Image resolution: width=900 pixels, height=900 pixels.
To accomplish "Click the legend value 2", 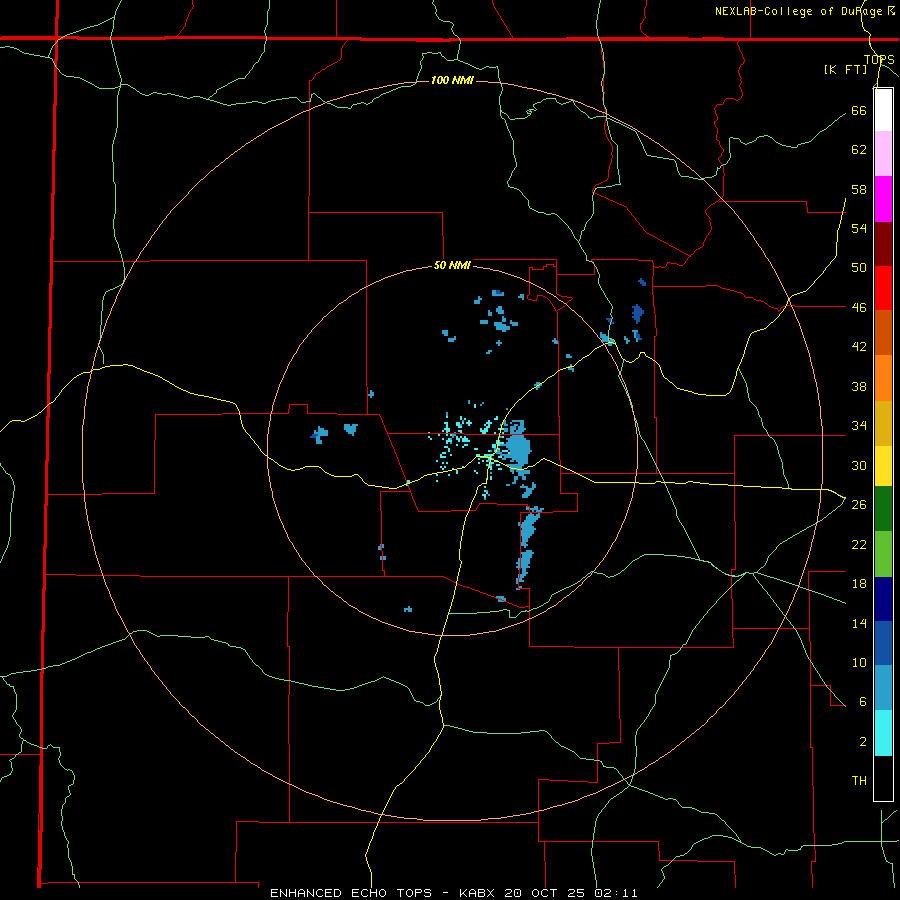I will (862, 742).
